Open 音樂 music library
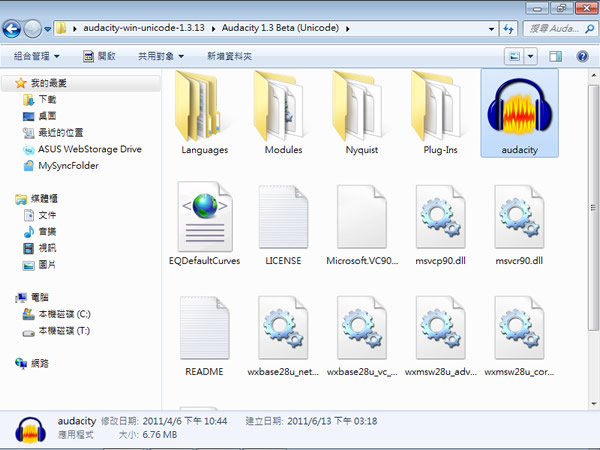 pyautogui.click(x=40, y=232)
